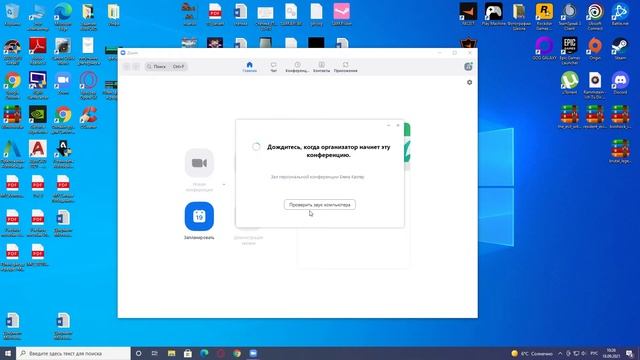640x360 pixels.
Task: Click the Schedule calendar button in Zoom
Action: (199, 216)
